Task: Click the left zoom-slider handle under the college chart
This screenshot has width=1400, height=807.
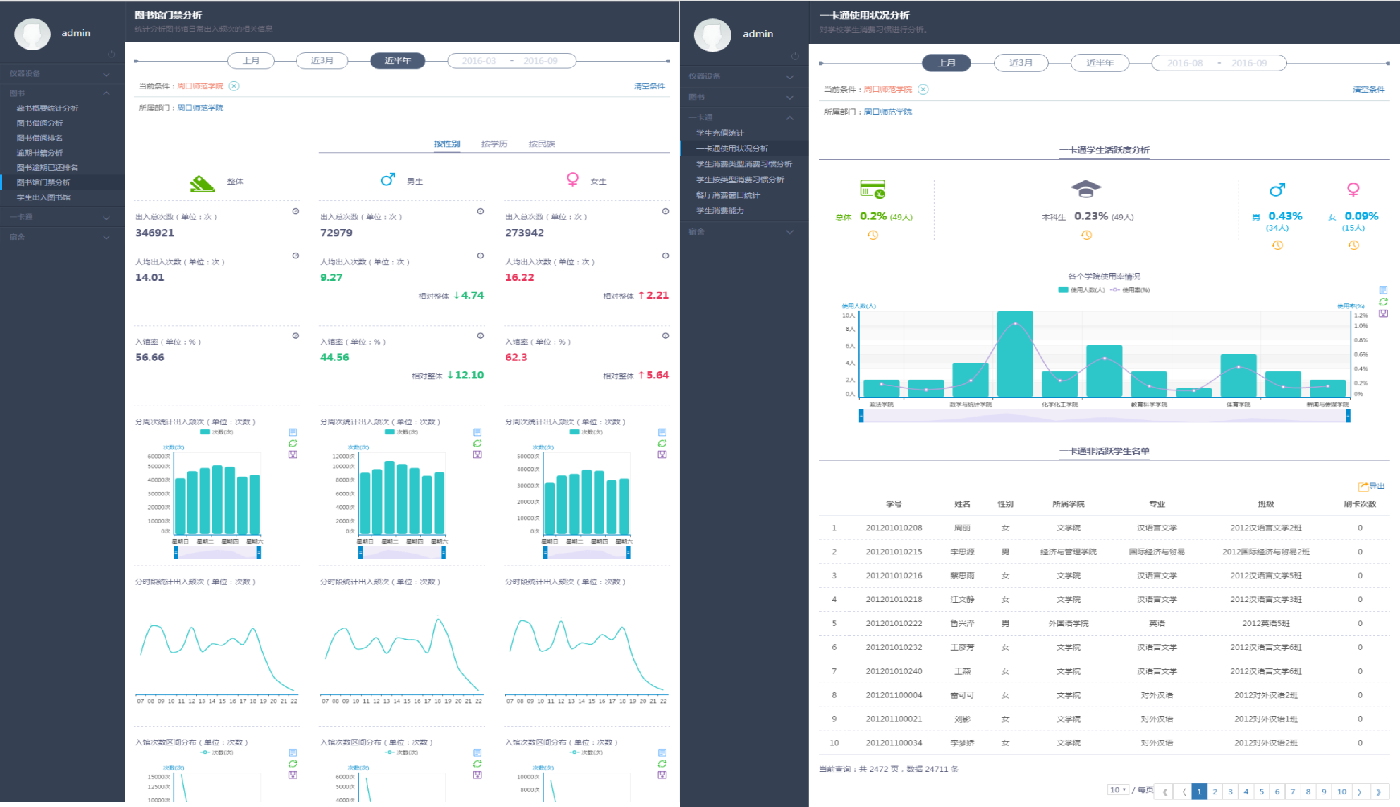Action: [861, 415]
